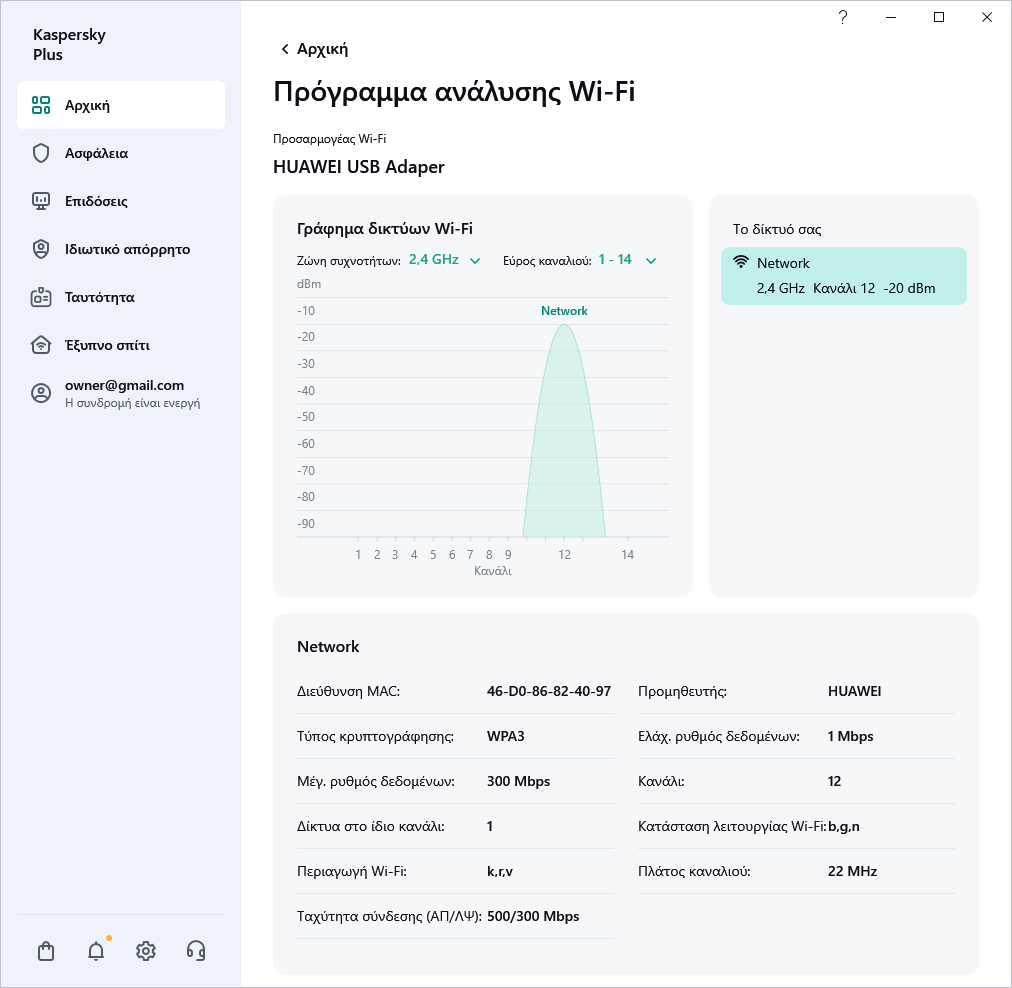Open settings gear icon
Screen dimensions: 1012x988
pos(146,951)
